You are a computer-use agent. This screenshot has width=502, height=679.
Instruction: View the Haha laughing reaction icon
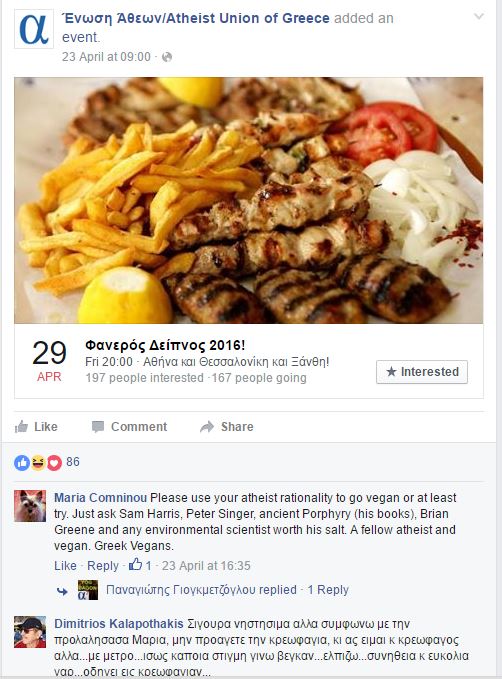point(38,462)
